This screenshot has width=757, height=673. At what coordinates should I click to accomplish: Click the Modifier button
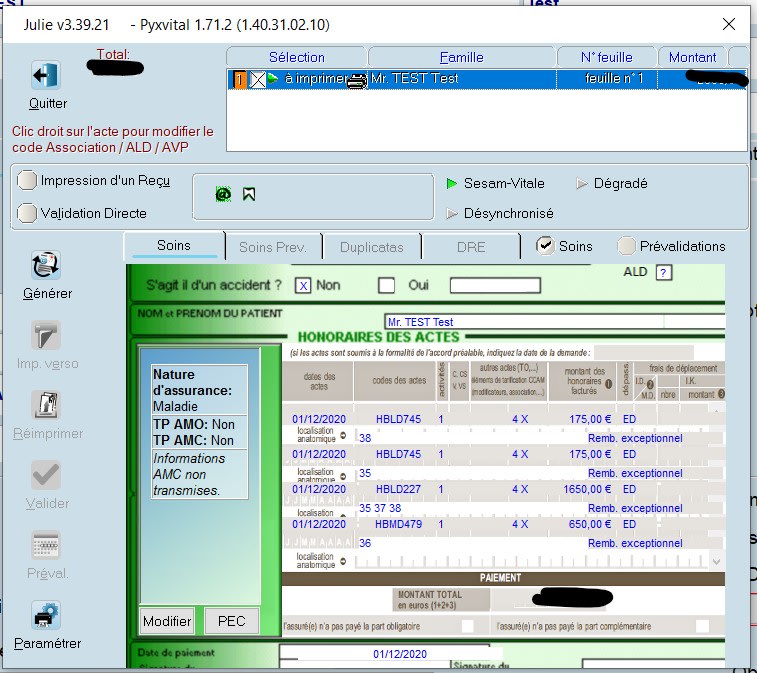167,621
